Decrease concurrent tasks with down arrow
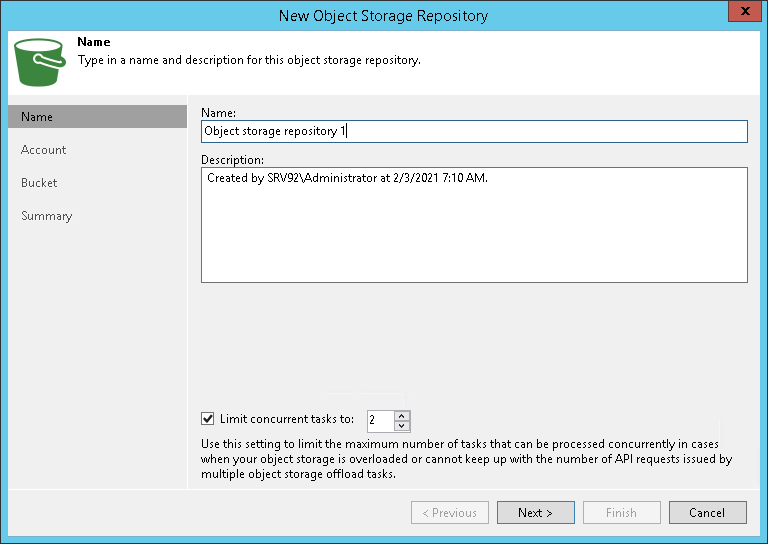This screenshot has width=768, height=544. 401,425
